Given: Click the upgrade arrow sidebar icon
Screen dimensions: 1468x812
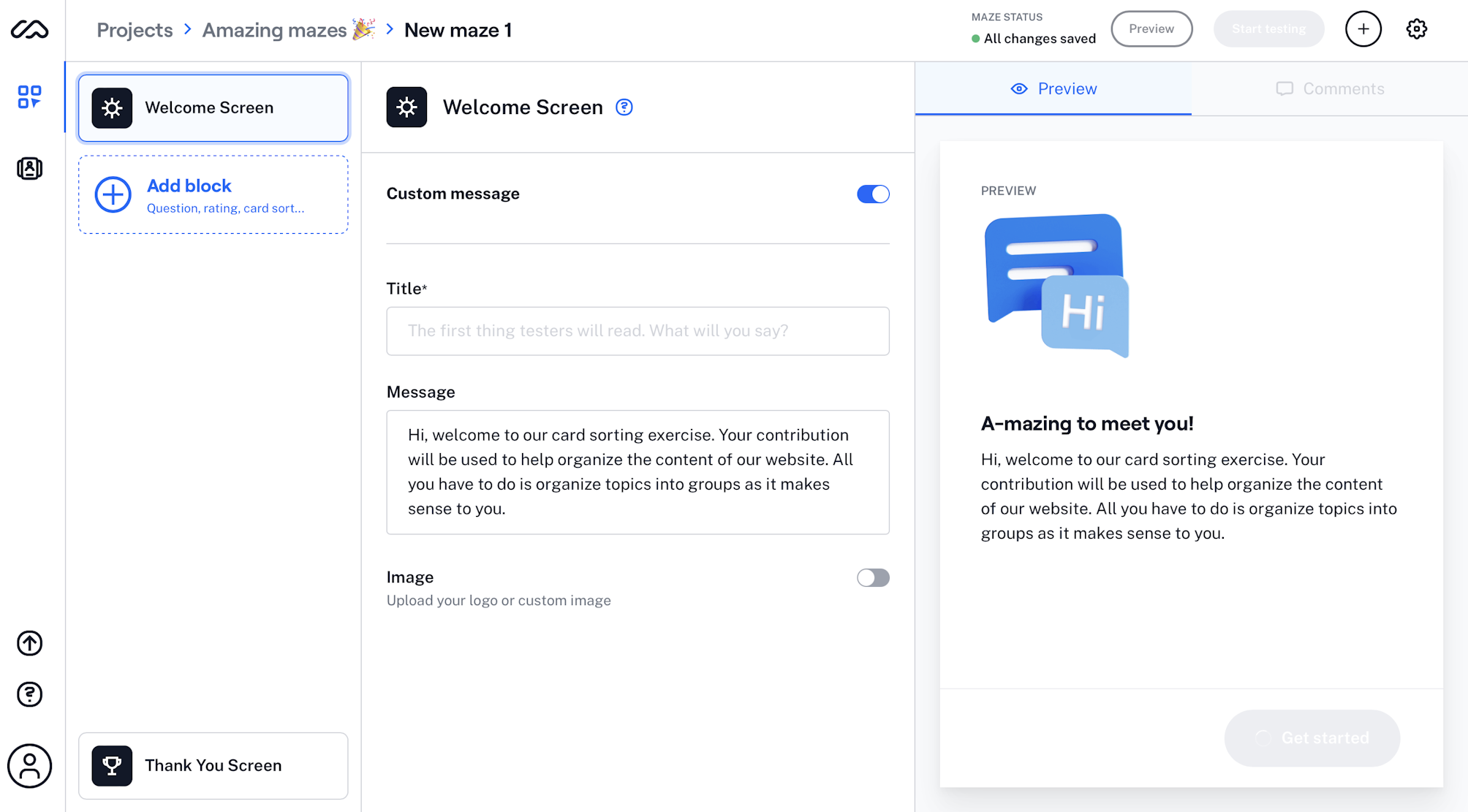Looking at the screenshot, I should pos(29,643).
